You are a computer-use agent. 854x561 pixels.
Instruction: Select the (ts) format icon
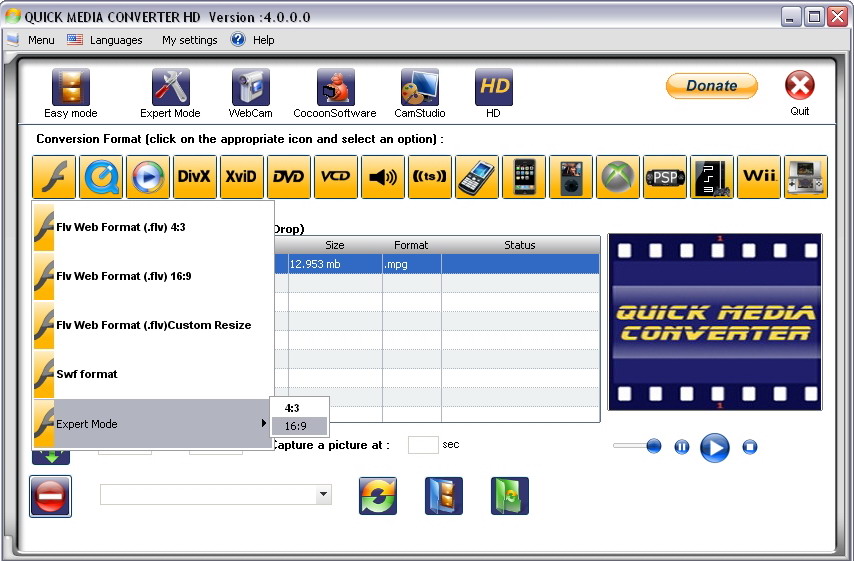tap(430, 176)
